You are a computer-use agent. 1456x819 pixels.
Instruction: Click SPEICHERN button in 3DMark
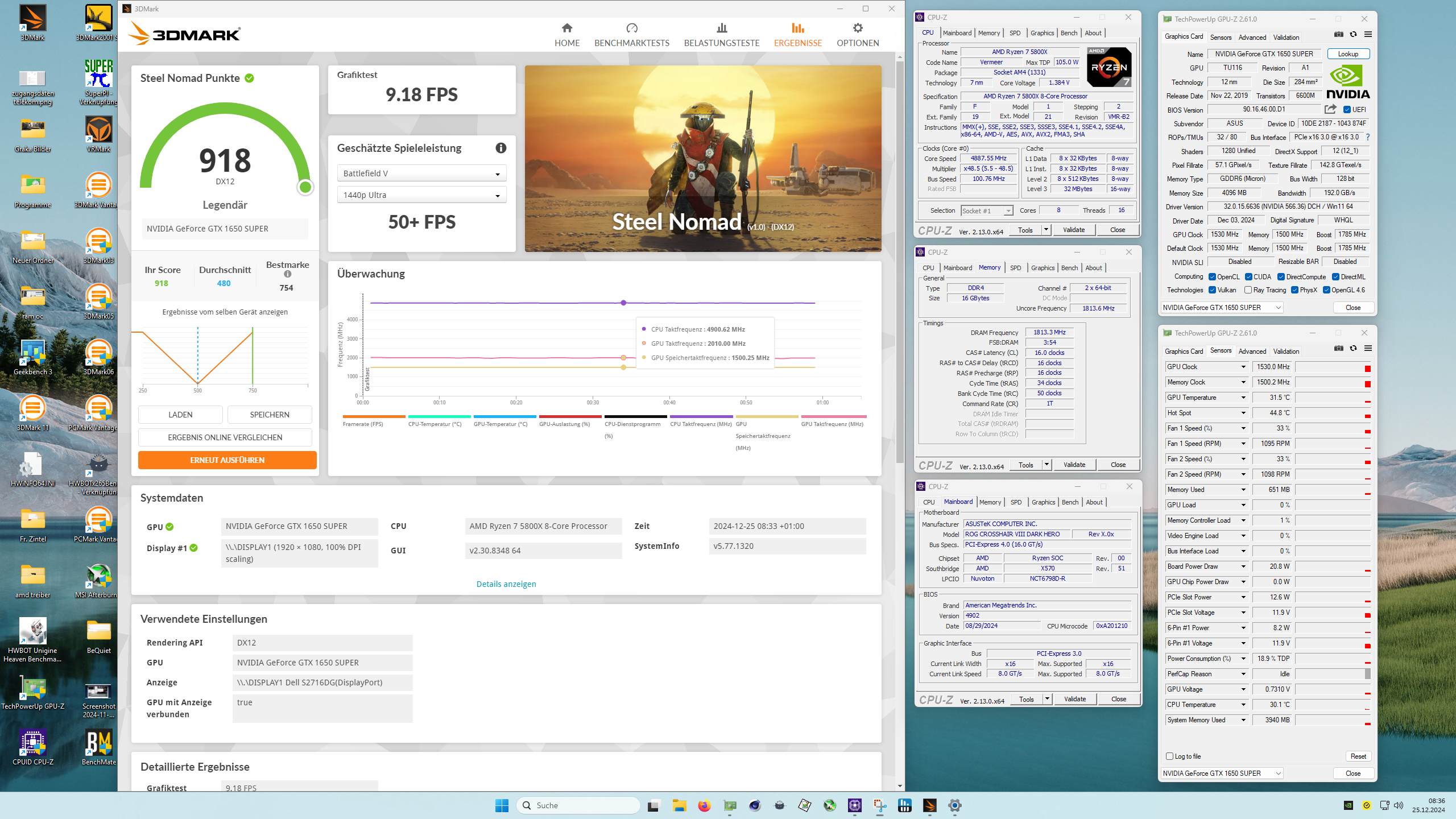(270, 415)
